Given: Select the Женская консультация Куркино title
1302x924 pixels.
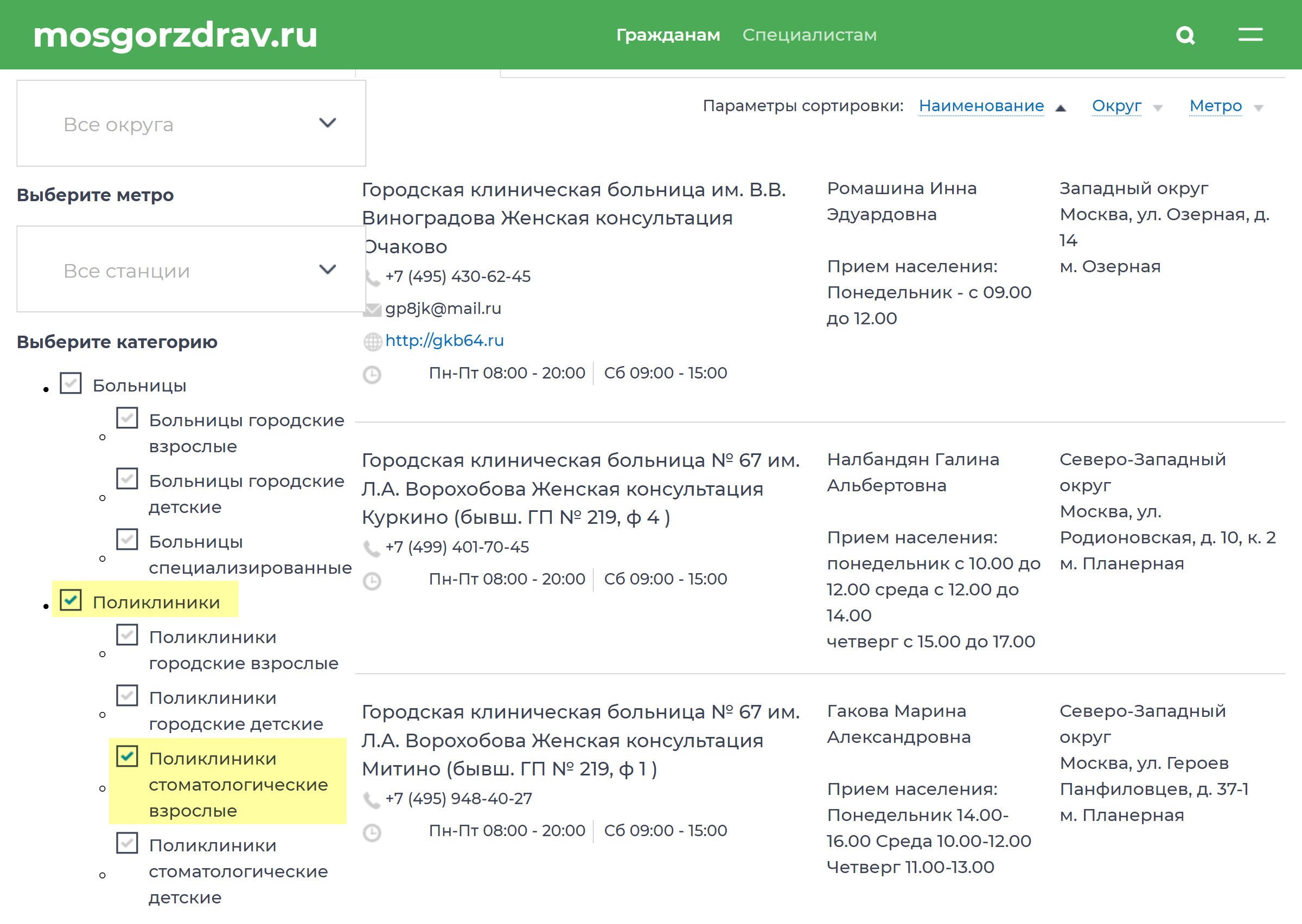Looking at the screenshot, I should pyautogui.click(x=581, y=489).
